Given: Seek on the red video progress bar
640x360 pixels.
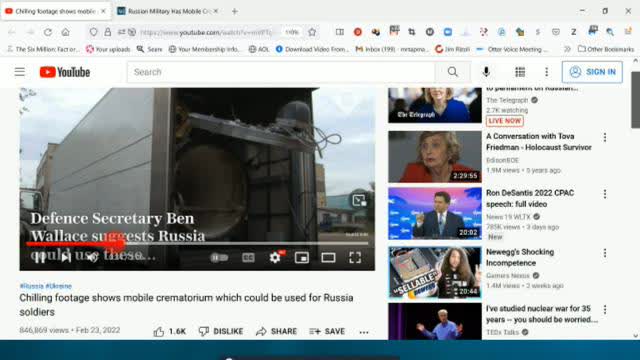Looking at the screenshot, I should point(197,244).
